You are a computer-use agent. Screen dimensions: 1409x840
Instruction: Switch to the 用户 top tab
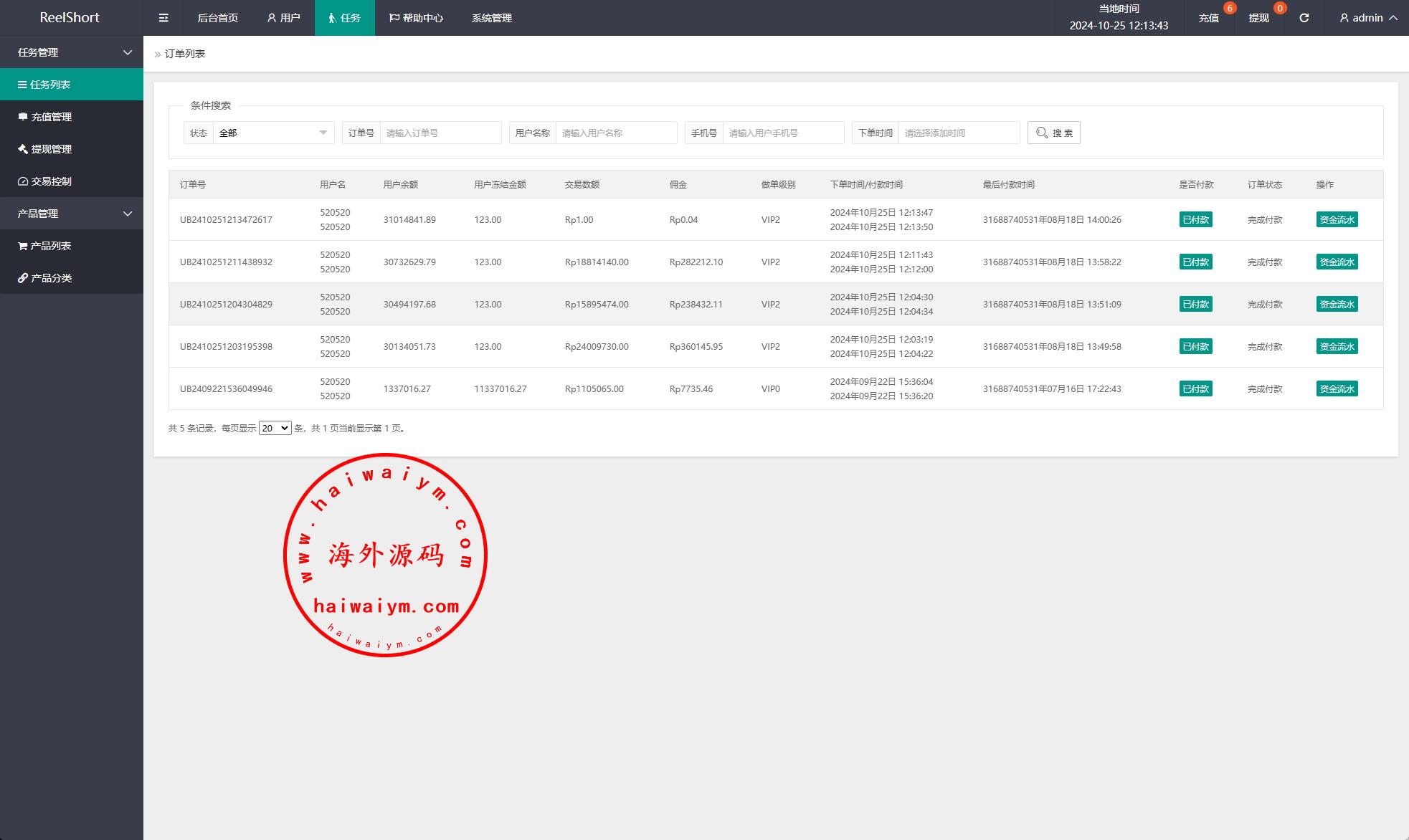(x=283, y=18)
